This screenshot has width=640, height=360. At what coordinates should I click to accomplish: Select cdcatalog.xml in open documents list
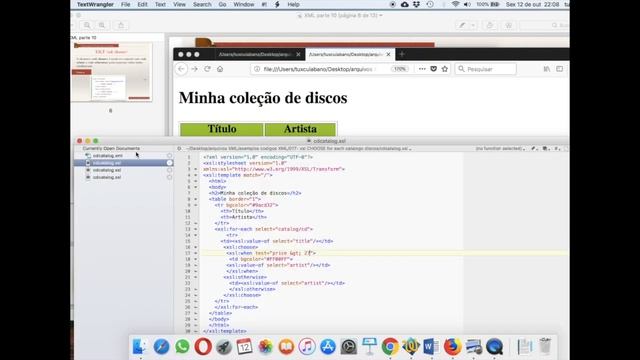pos(108,156)
